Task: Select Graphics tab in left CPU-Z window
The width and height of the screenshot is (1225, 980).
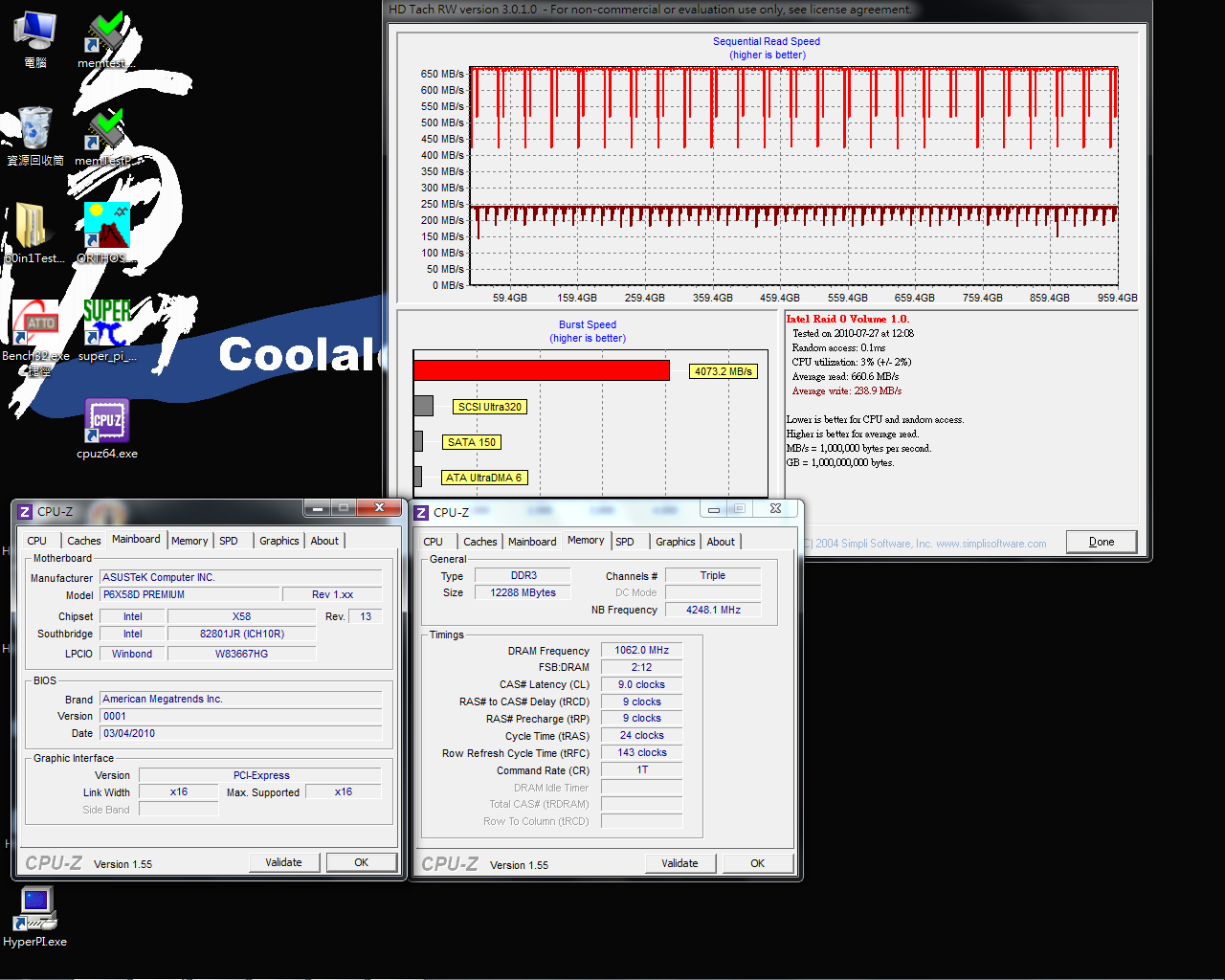Action: (x=279, y=541)
